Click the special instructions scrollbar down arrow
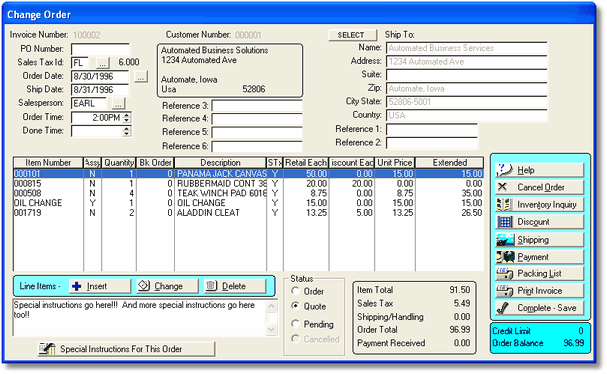 click(x=271, y=329)
